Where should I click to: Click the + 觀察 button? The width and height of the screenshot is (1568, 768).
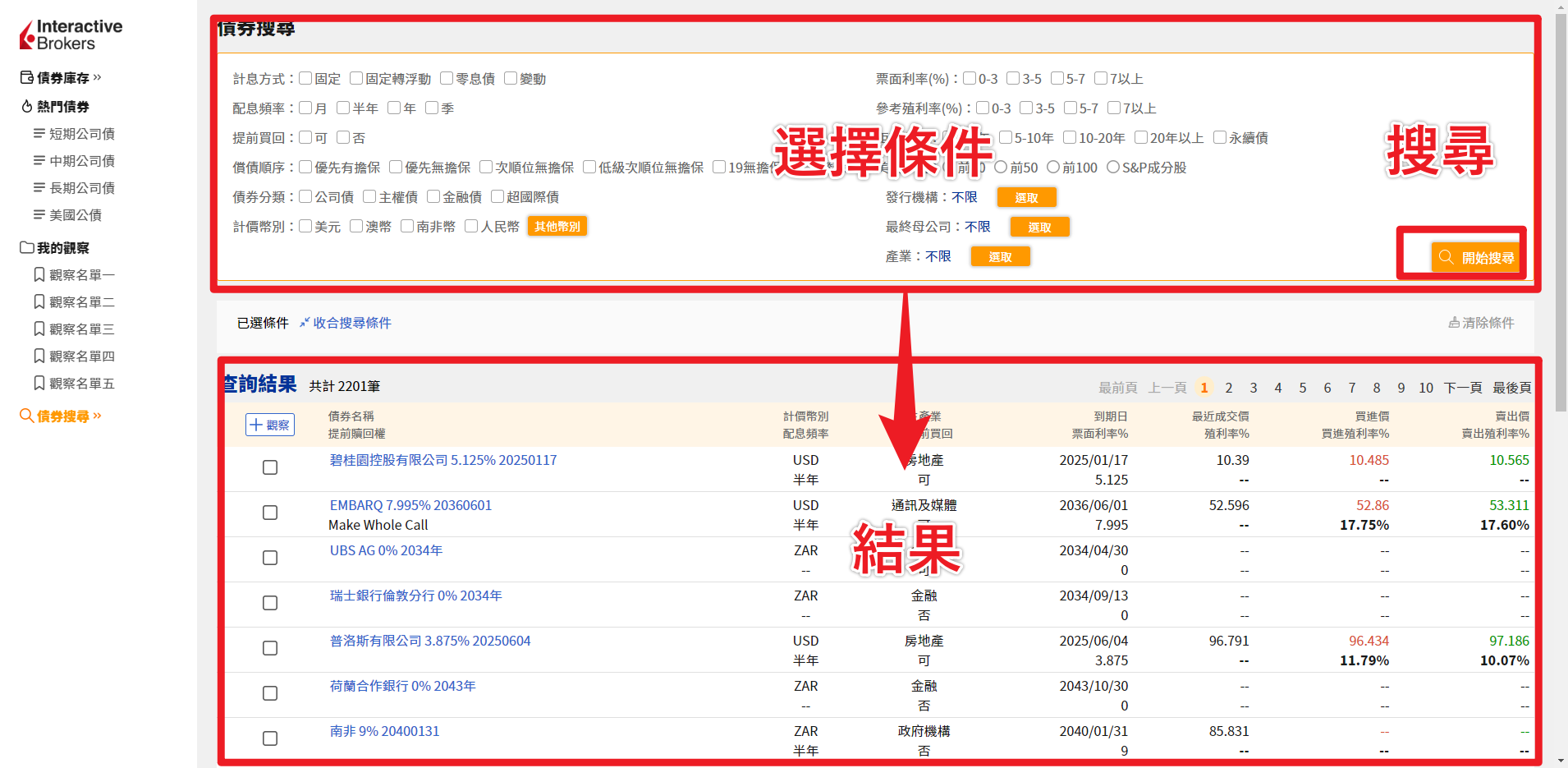click(270, 425)
